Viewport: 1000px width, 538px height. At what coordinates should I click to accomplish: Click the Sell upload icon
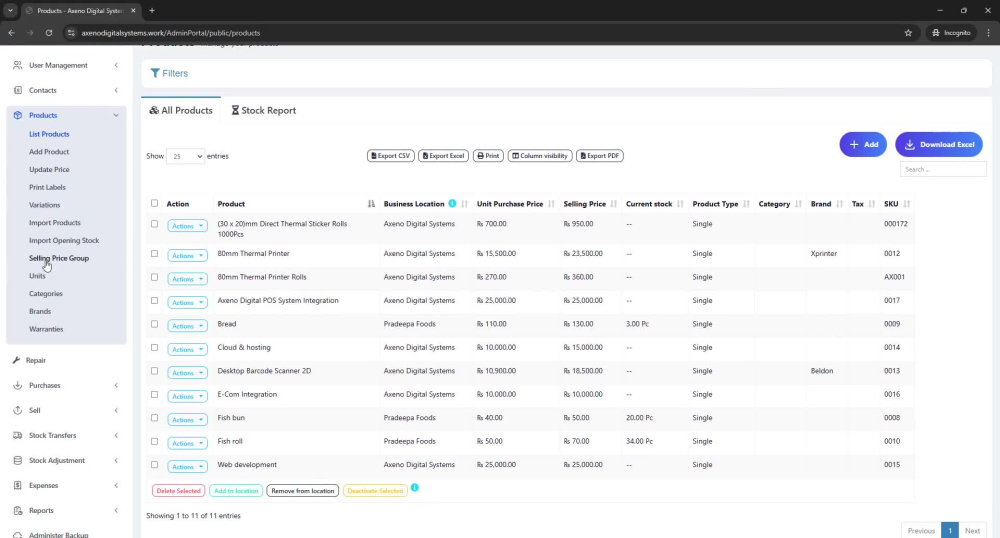point(17,410)
